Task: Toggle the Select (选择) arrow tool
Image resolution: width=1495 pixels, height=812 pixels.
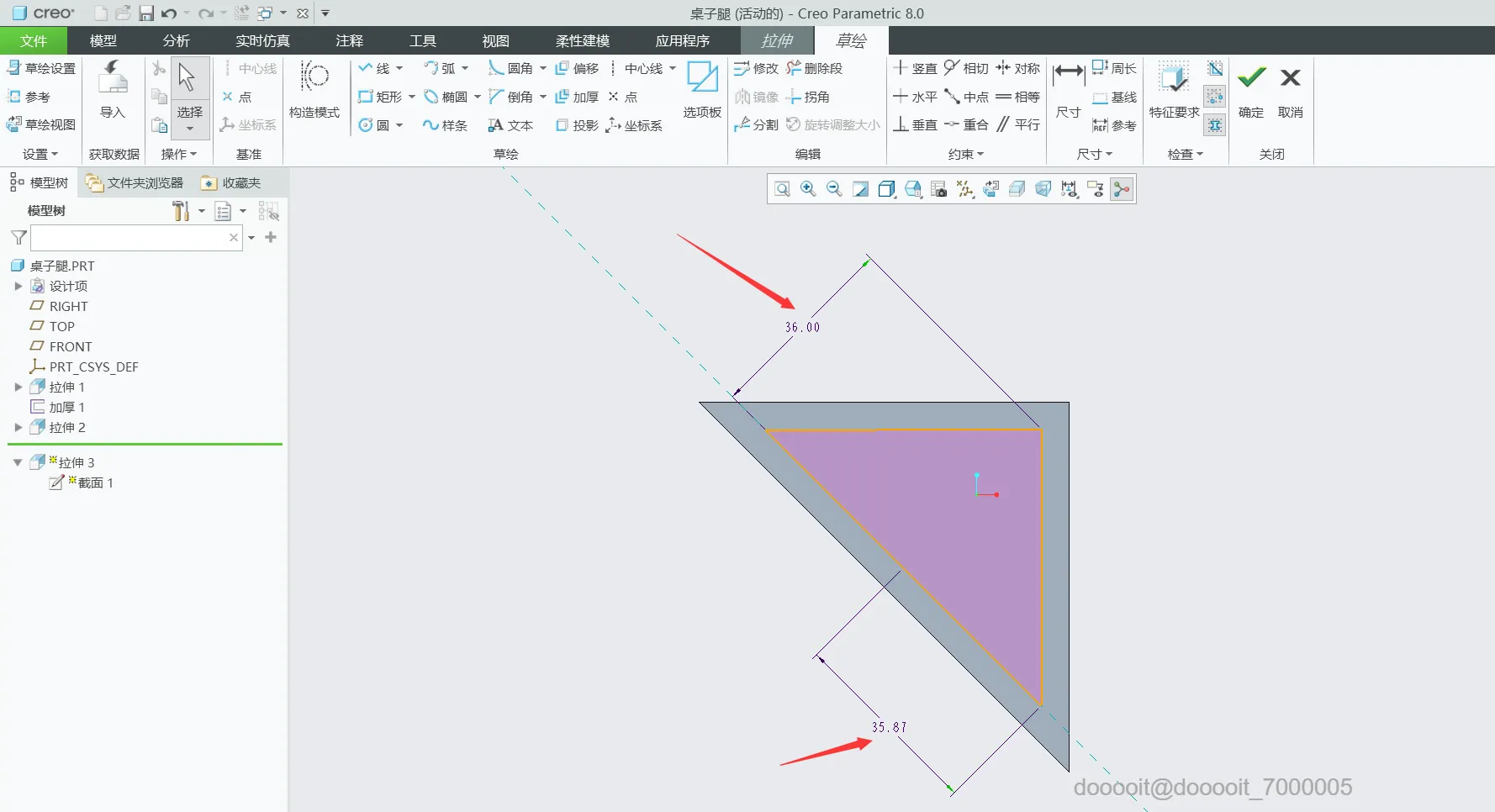Action: (188, 89)
